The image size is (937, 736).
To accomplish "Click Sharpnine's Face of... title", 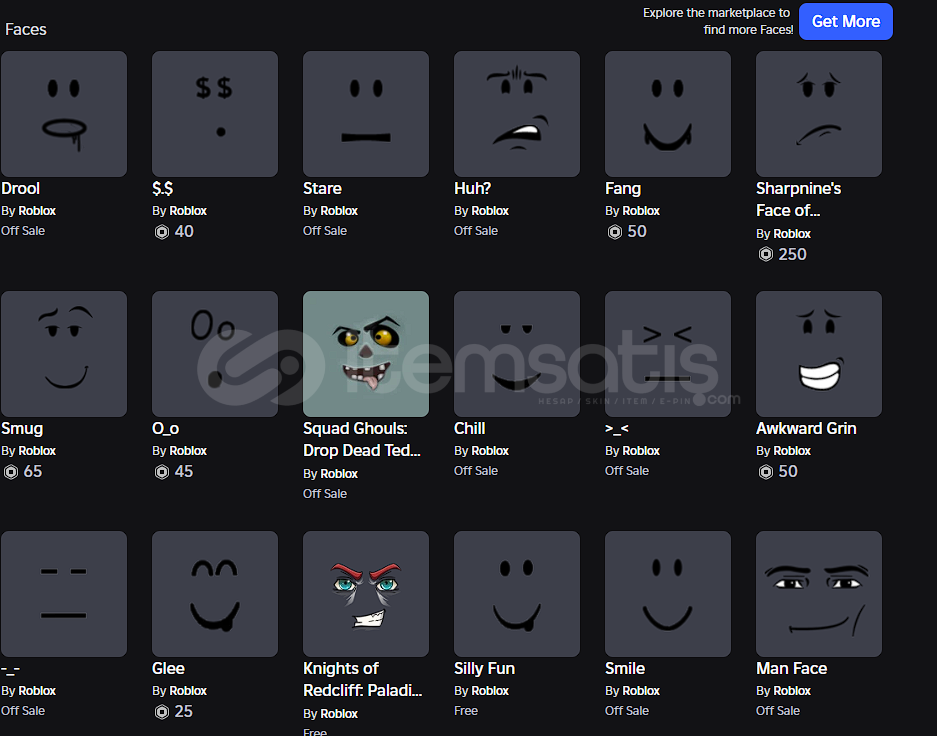I will tap(798, 200).
